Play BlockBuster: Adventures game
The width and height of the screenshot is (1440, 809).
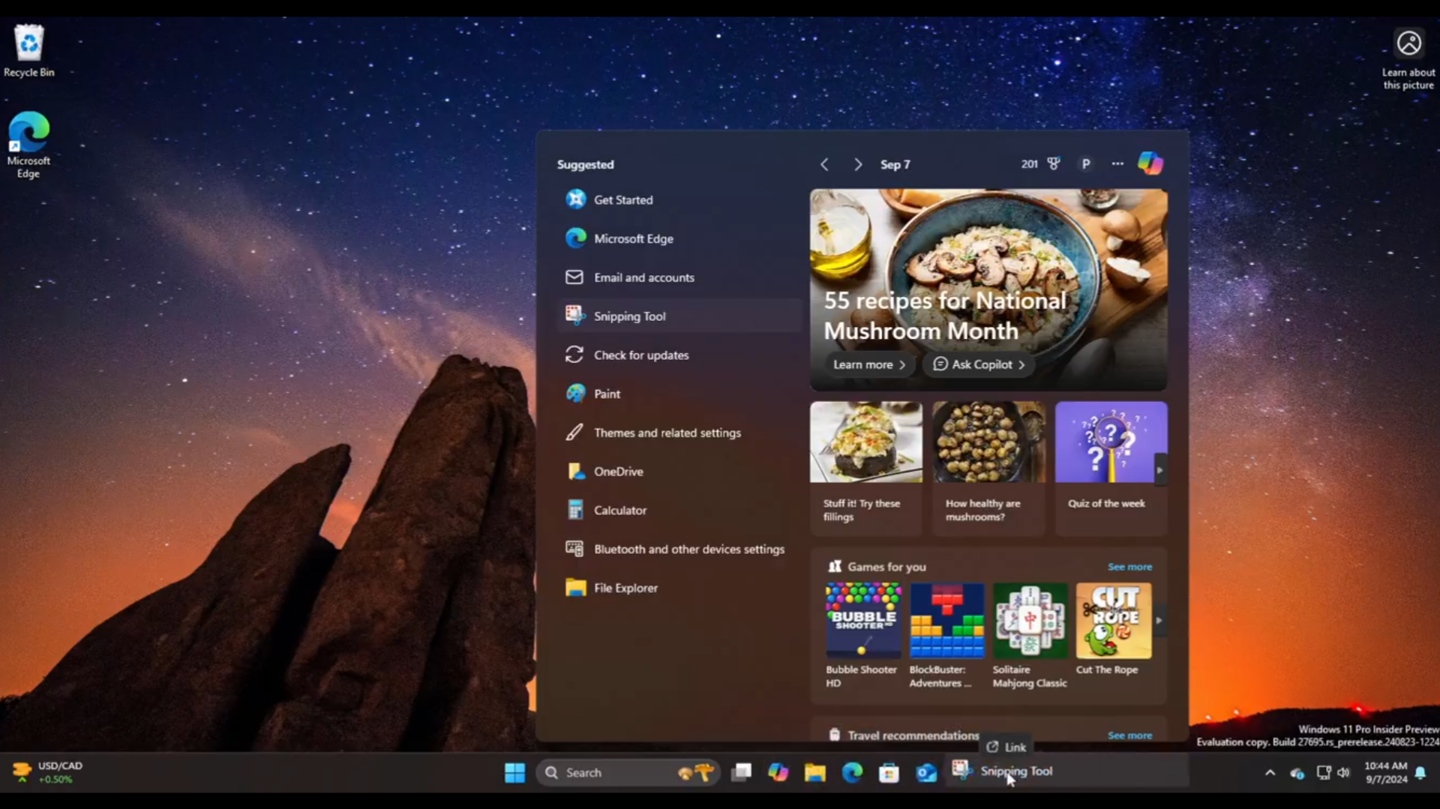[946, 636]
